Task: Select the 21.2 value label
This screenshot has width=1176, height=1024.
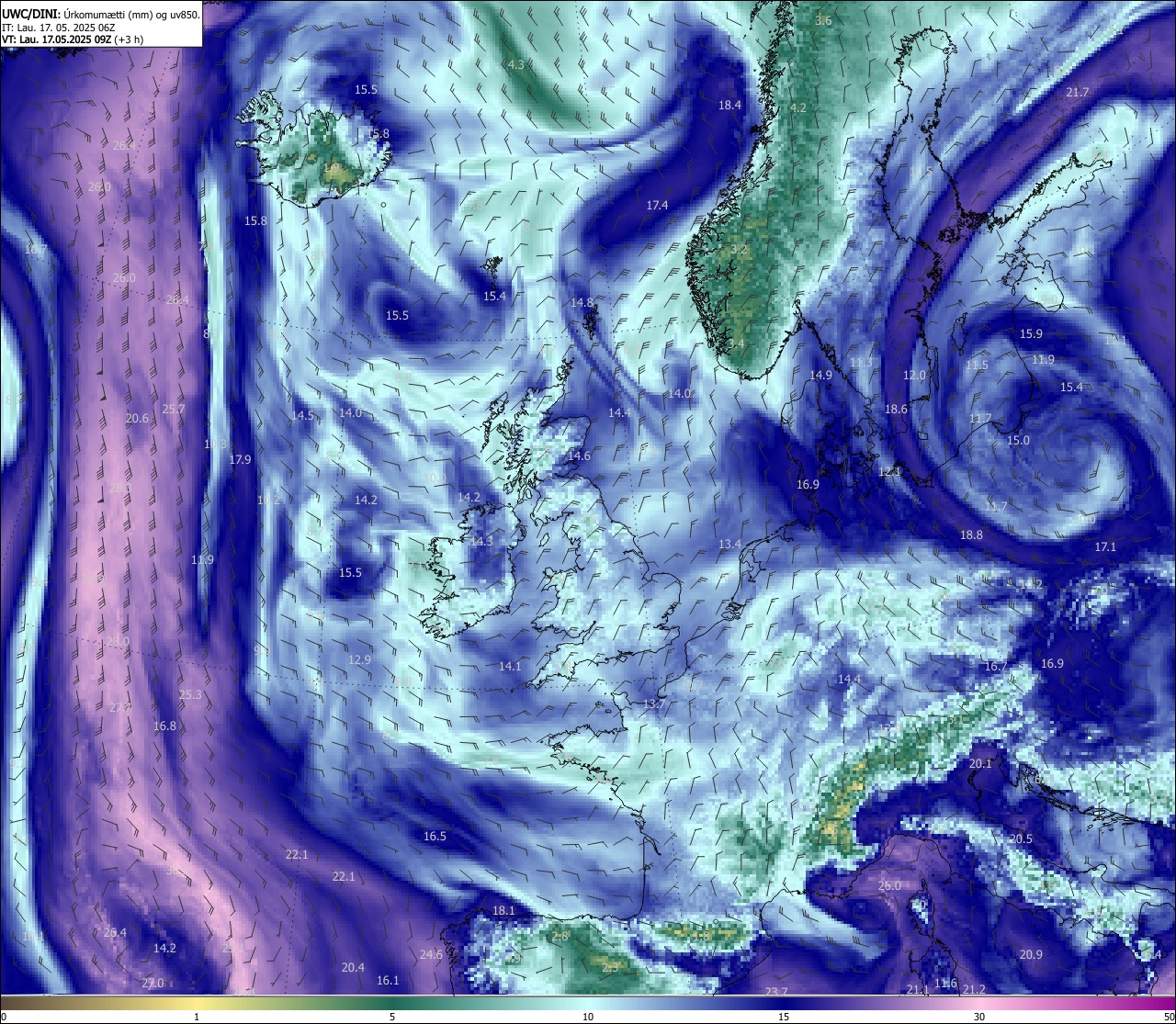Action: [x=974, y=989]
